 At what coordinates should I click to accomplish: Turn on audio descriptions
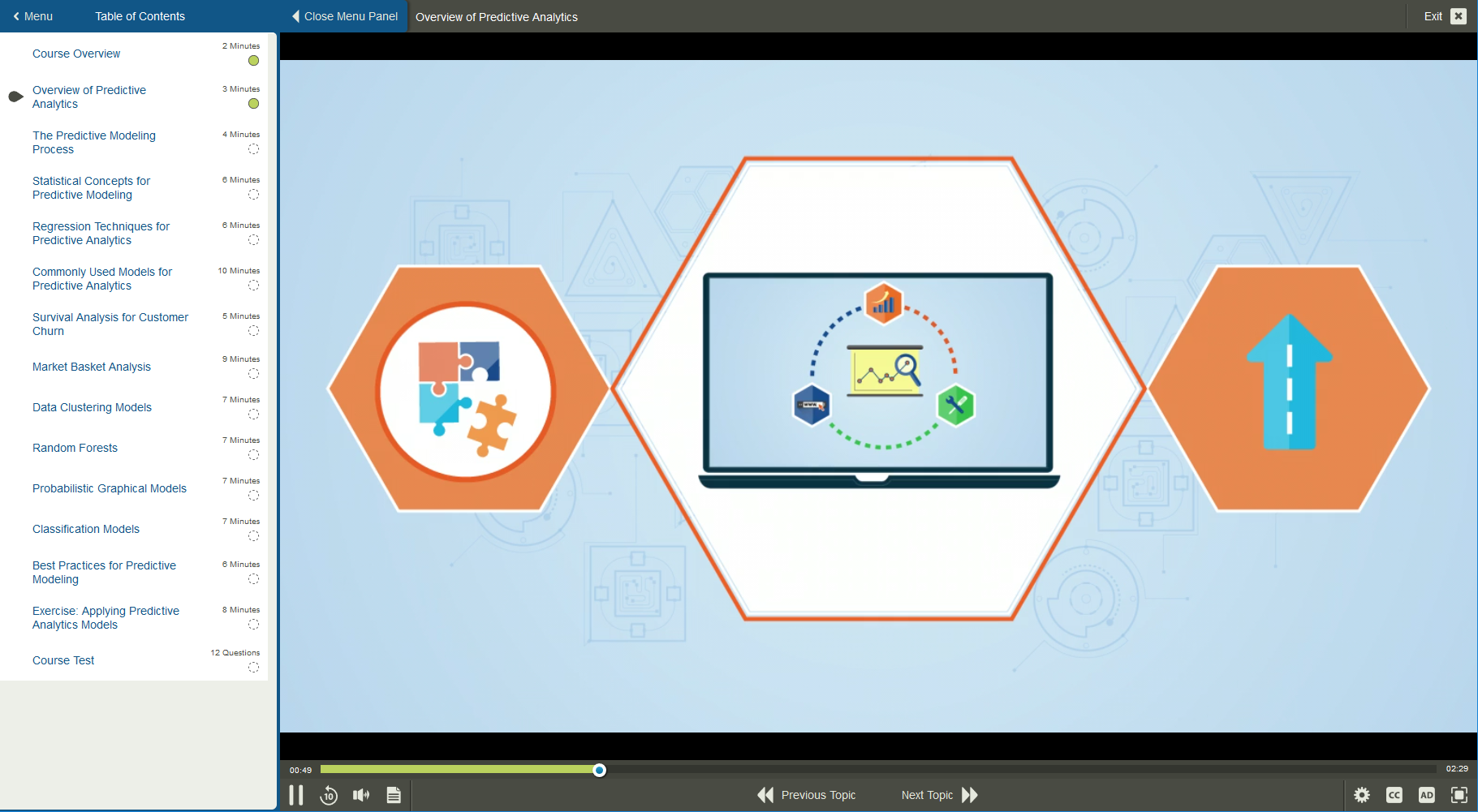pos(1427,795)
